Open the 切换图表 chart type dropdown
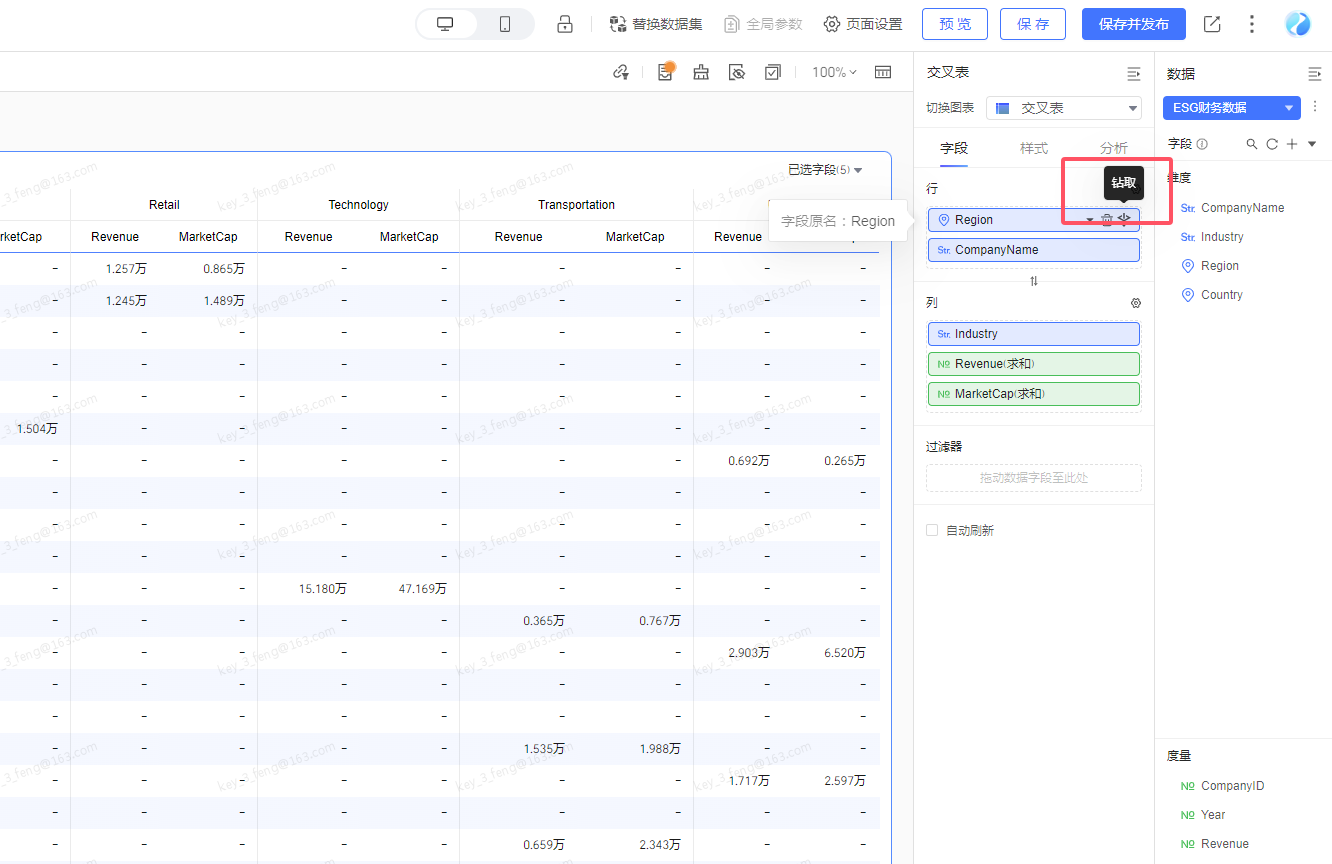Image resolution: width=1332 pixels, height=864 pixels. coord(1064,108)
